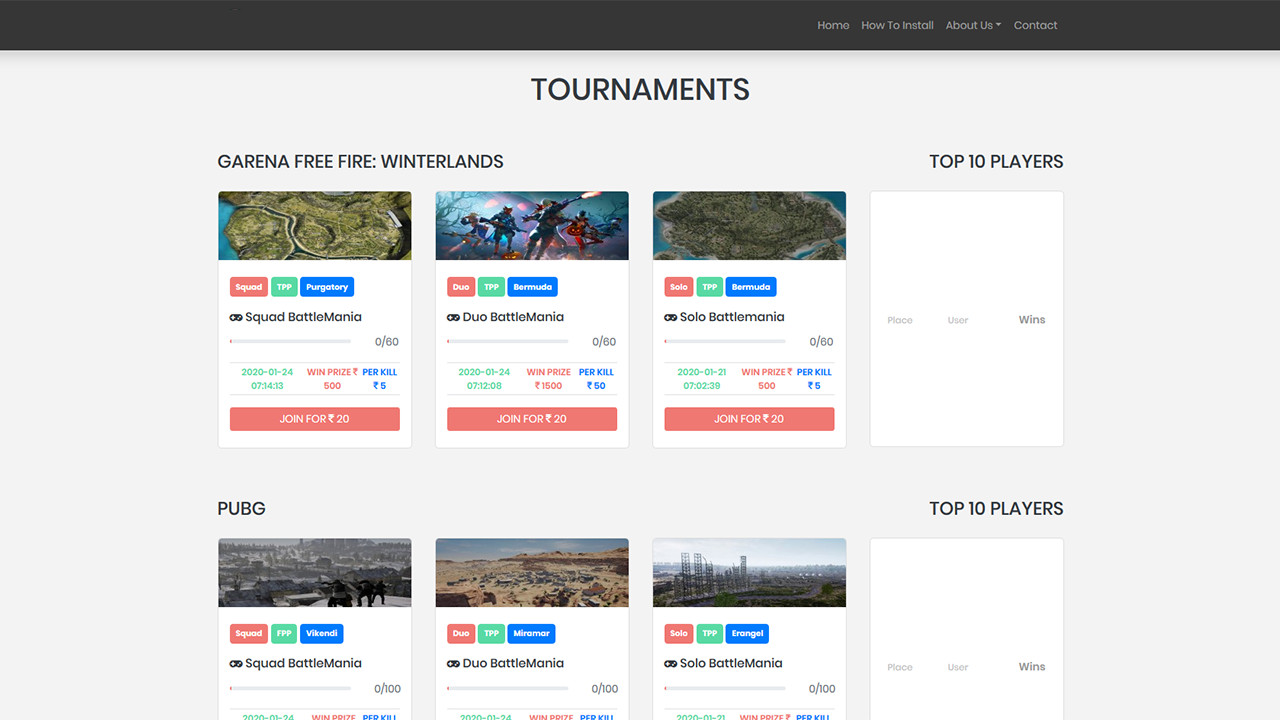Click the Erangel map thumbnail
The height and width of the screenshot is (720, 1280).
(749, 573)
